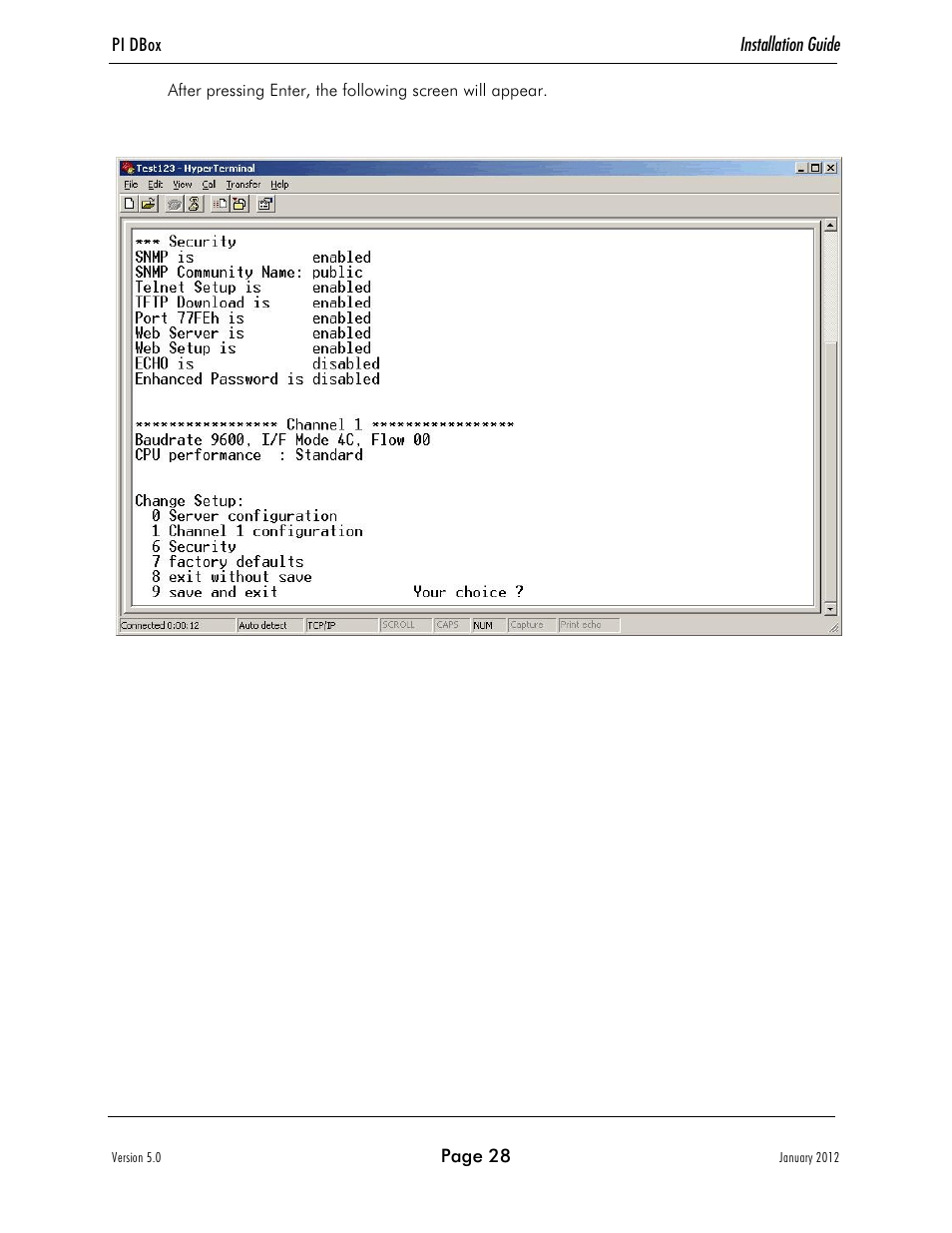The width and height of the screenshot is (952, 1233).
Task: Click the '1 Channel 1 configuration' option
Action: (257, 531)
